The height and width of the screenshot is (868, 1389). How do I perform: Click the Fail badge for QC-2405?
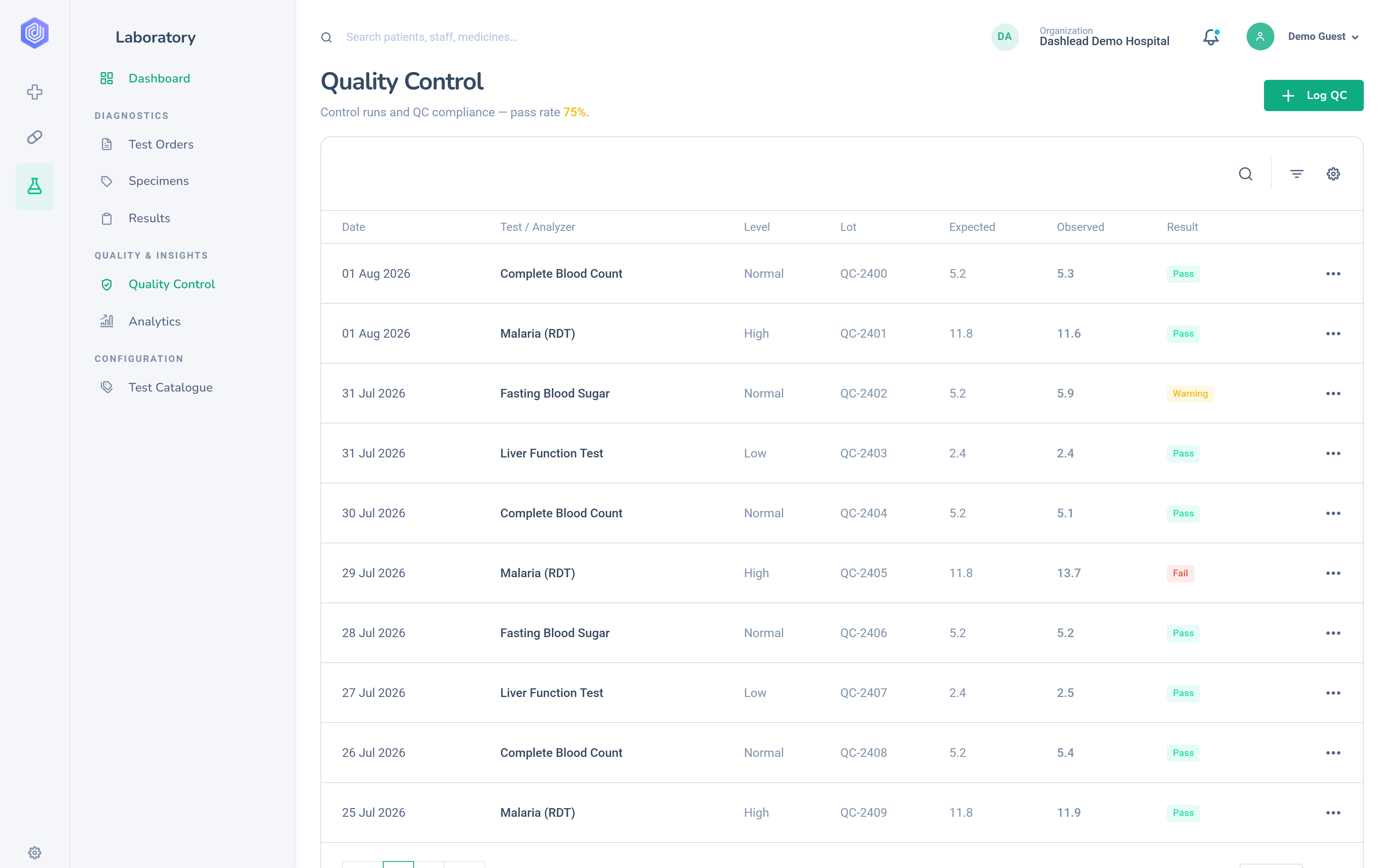[x=1180, y=573]
